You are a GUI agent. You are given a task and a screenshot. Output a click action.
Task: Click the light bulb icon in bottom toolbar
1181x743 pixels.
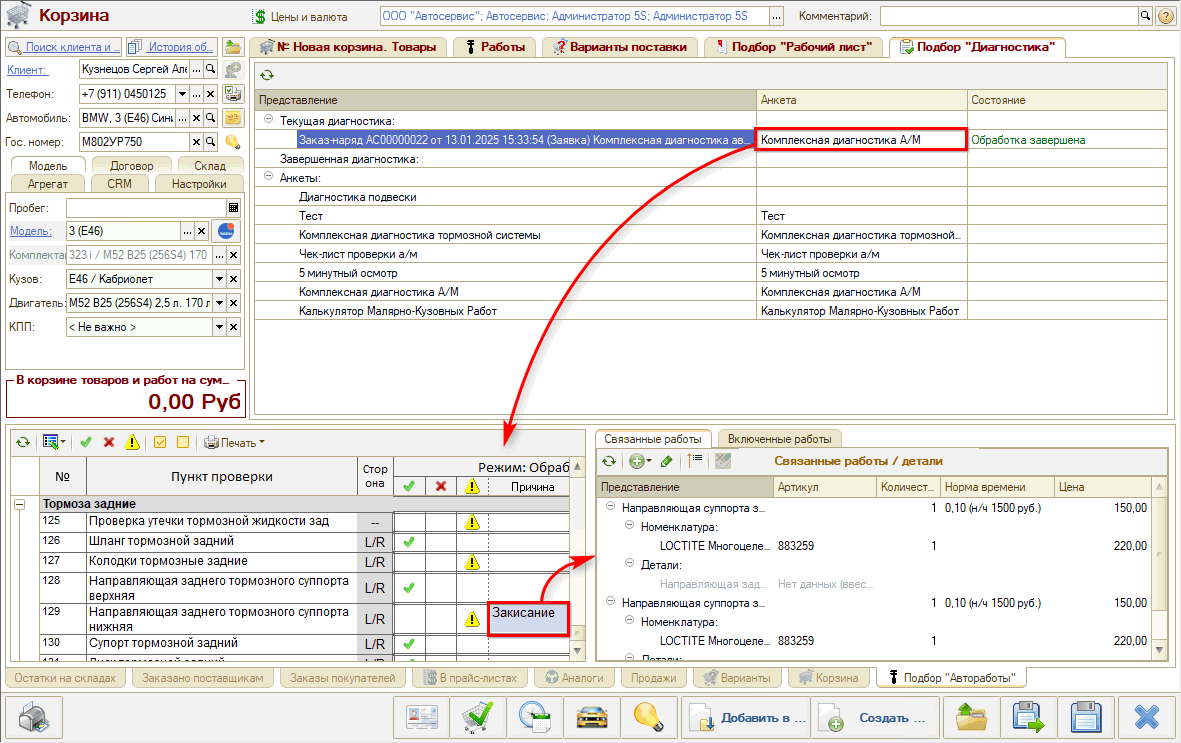pyautogui.click(x=651, y=718)
